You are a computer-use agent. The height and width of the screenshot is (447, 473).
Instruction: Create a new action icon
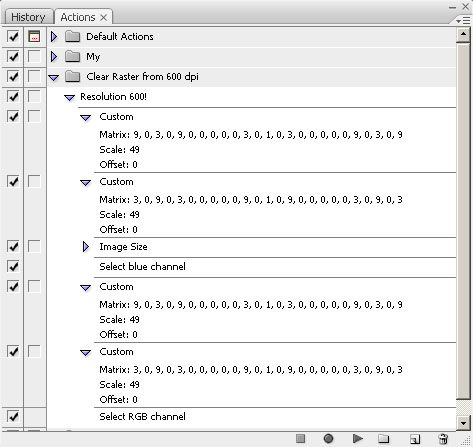point(415,439)
